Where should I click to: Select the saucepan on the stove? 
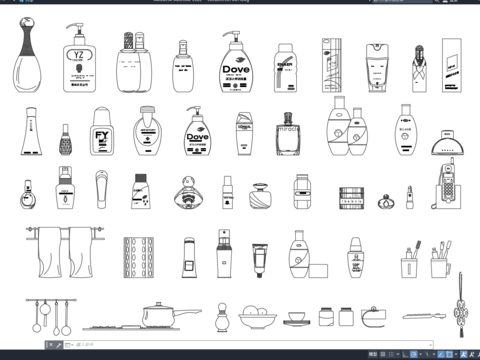point(172,314)
